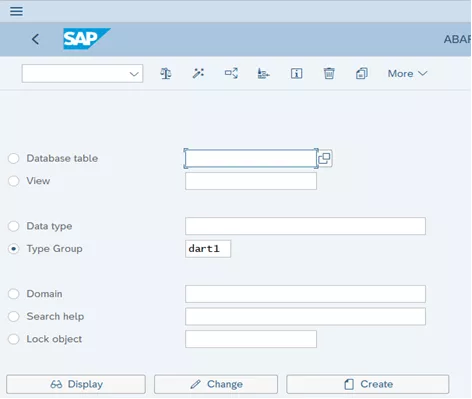
Task: Click the Check (scales) toolbar icon
Action: pyautogui.click(x=166, y=73)
